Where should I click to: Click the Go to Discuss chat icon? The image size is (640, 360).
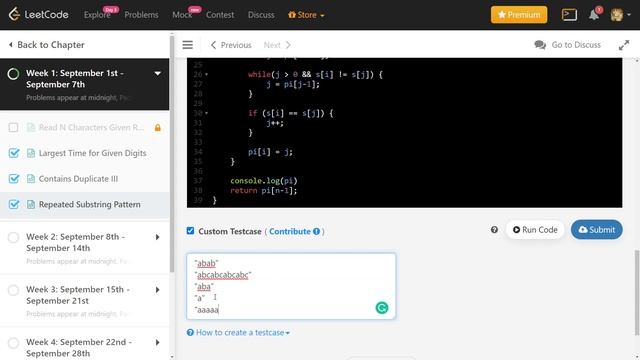pos(540,45)
